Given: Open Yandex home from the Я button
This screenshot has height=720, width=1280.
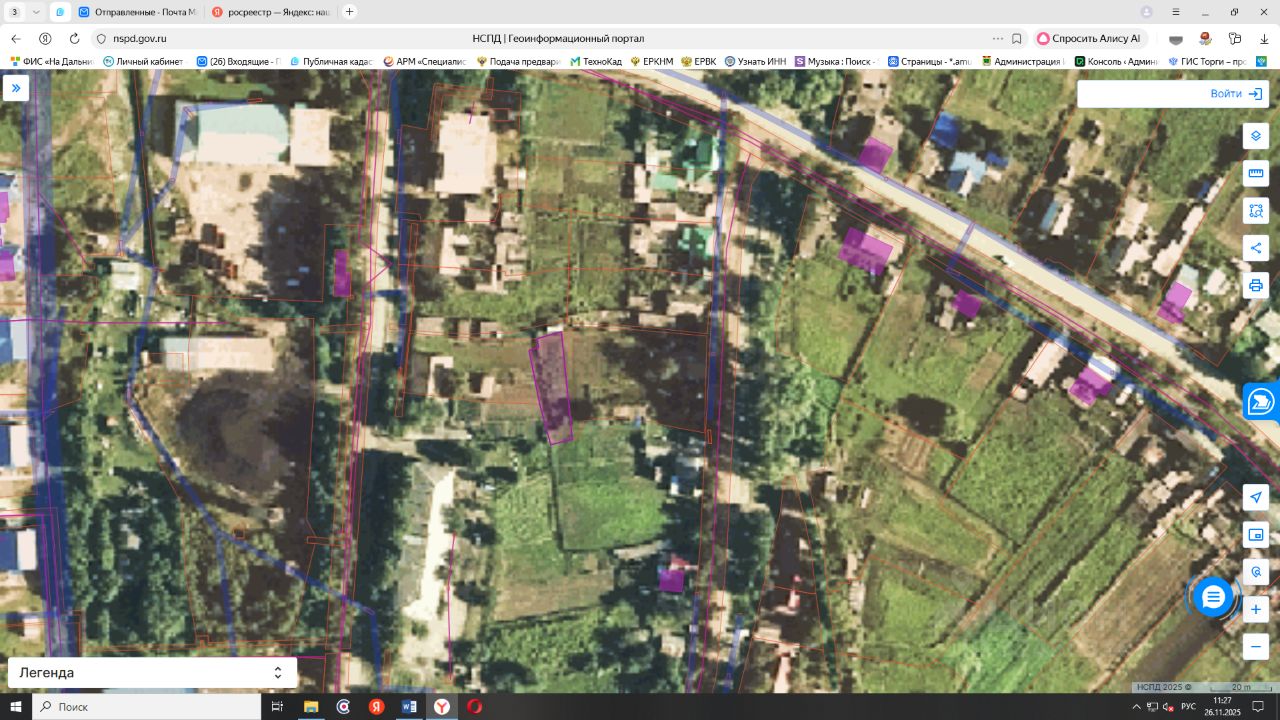Looking at the screenshot, I should coord(45,38).
